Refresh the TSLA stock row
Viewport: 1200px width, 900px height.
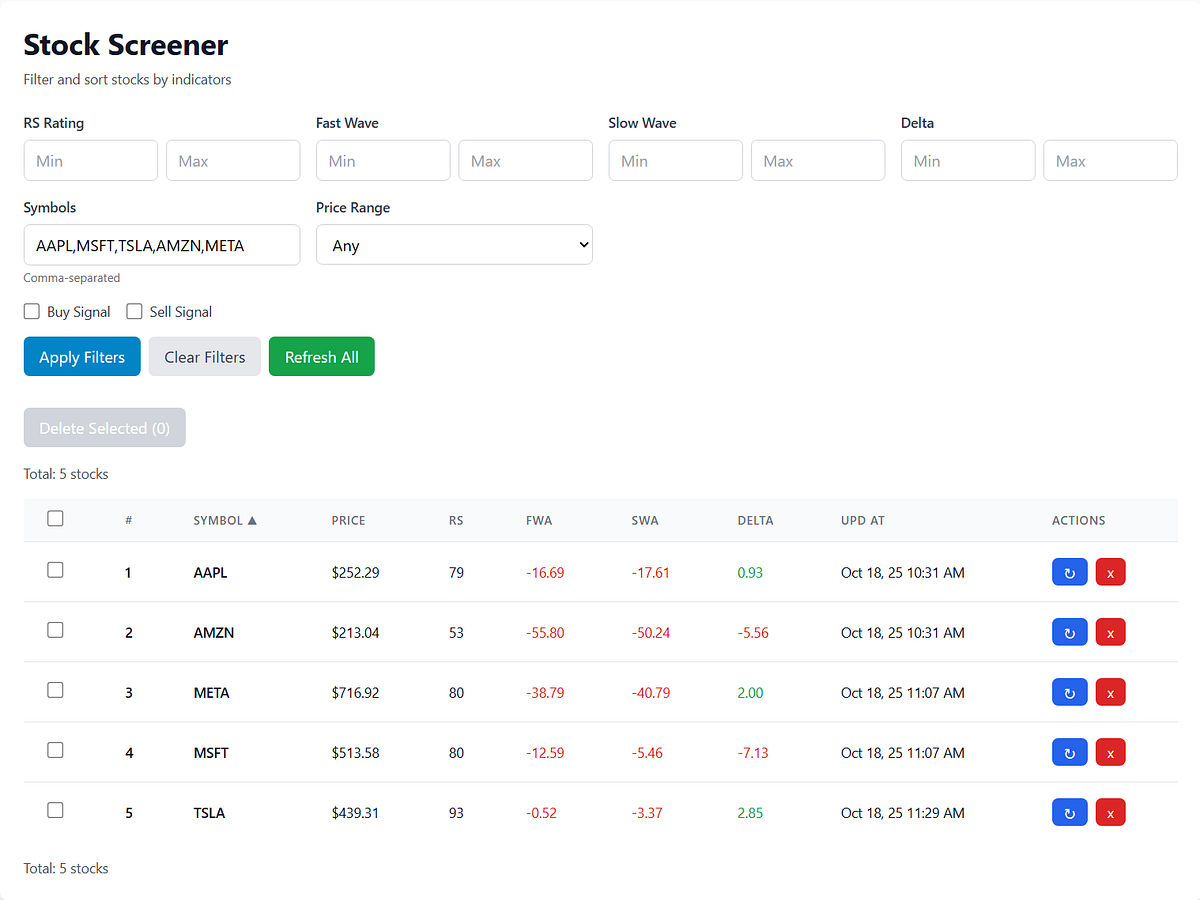(1069, 812)
